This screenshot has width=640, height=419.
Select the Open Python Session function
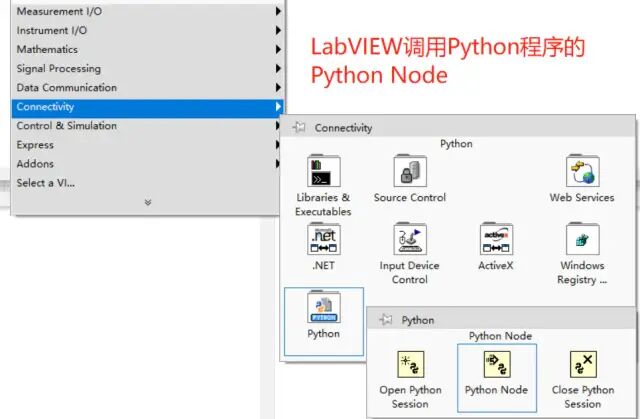pos(411,364)
